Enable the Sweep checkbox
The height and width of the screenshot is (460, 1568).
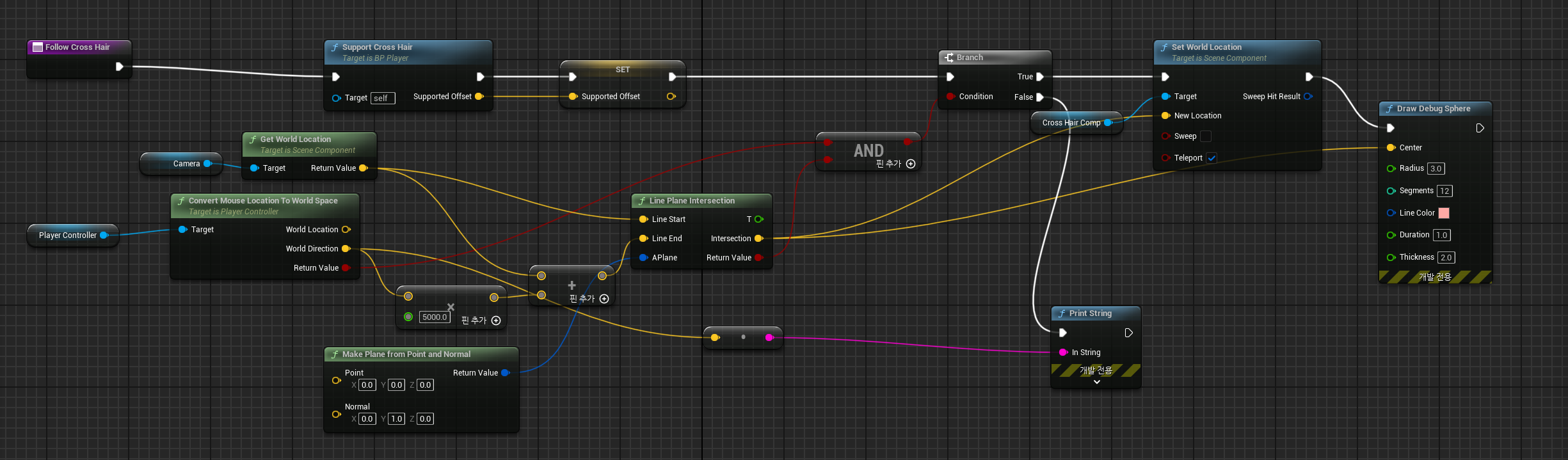click(x=1206, y=136)
